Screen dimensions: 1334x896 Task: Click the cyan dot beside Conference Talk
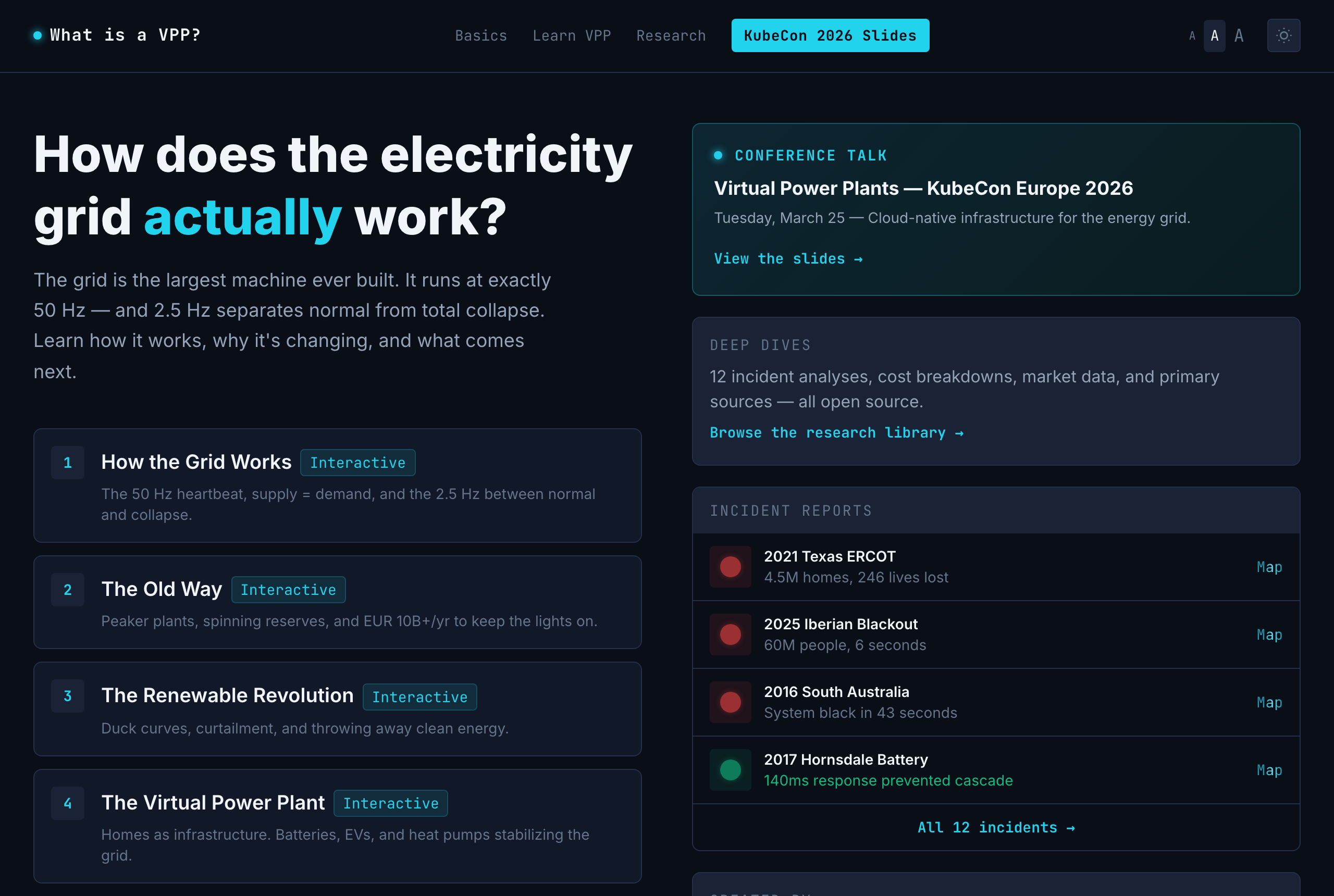pos(718,155)
